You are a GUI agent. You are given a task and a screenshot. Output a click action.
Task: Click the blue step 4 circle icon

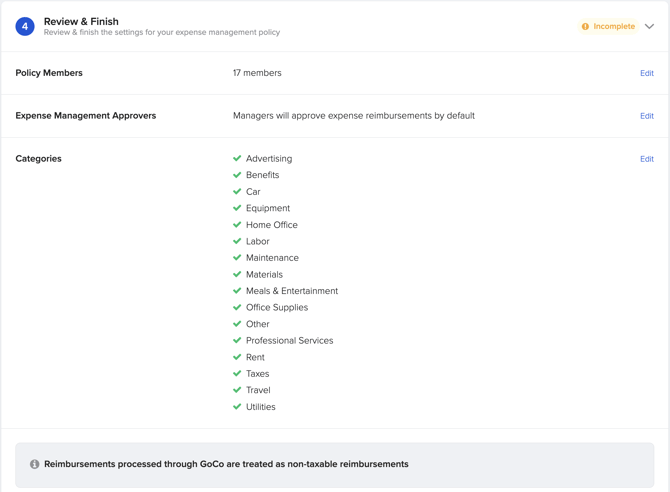[x=25, y=27]
